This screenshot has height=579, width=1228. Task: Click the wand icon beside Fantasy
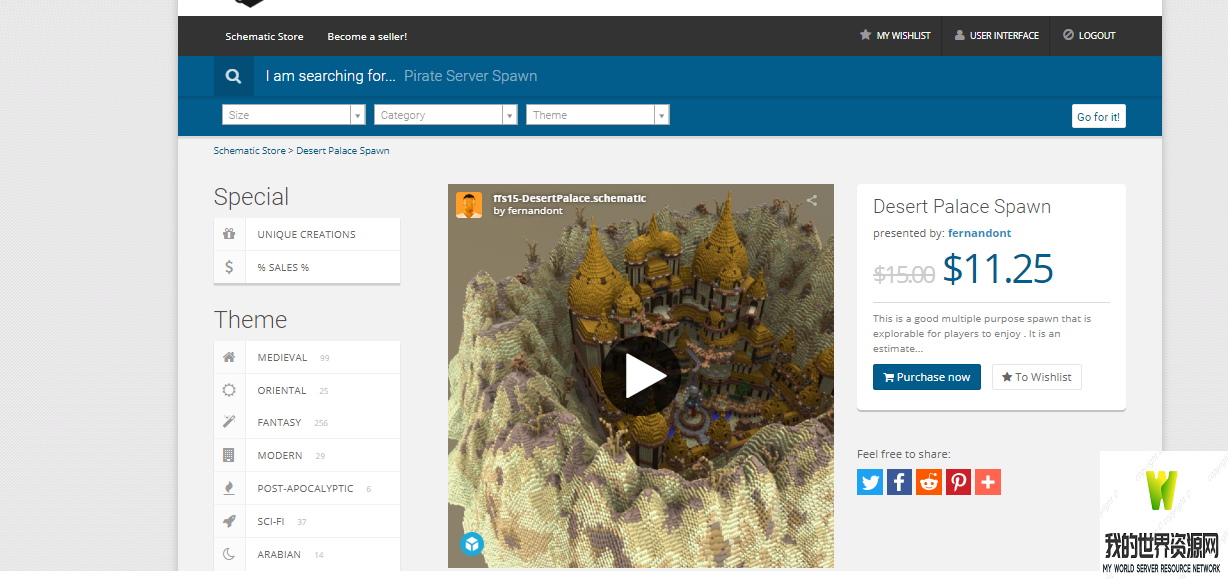point(229,422)
